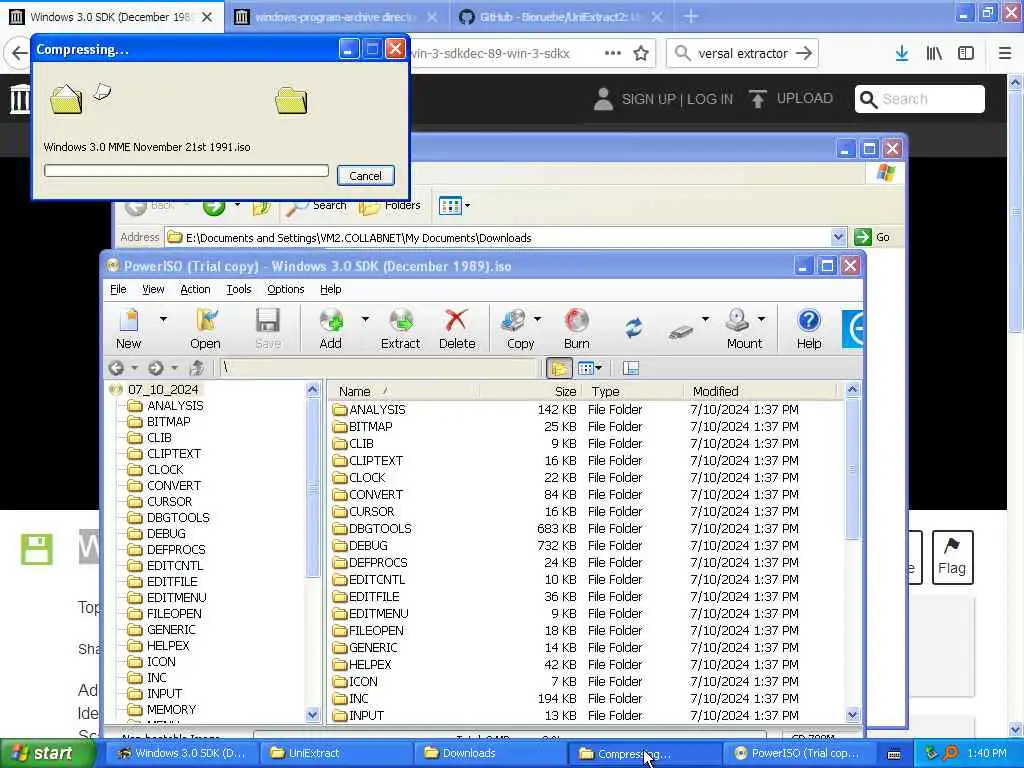
Task: Switch to UniExtract taskbar button
Action: point(336,754)
